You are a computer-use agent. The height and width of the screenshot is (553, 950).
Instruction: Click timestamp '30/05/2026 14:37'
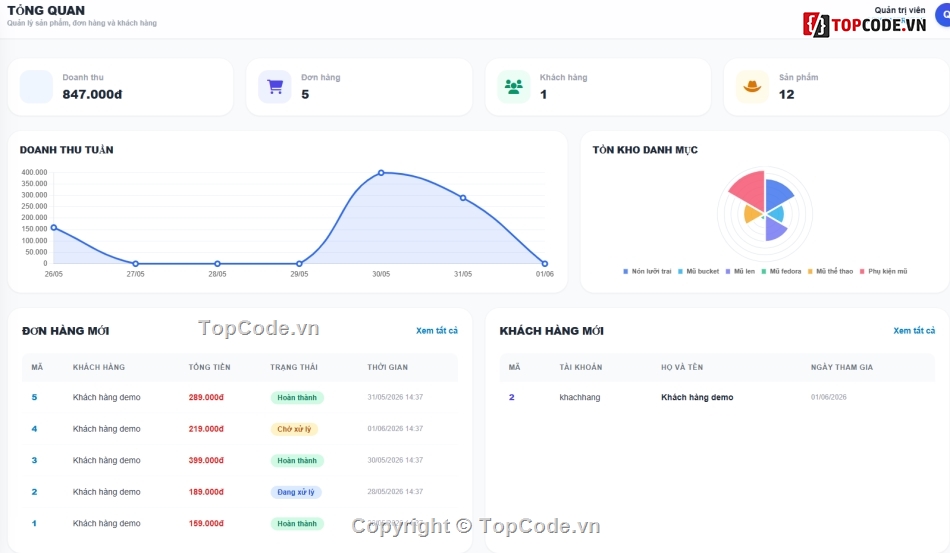click(x=395, y=460)
